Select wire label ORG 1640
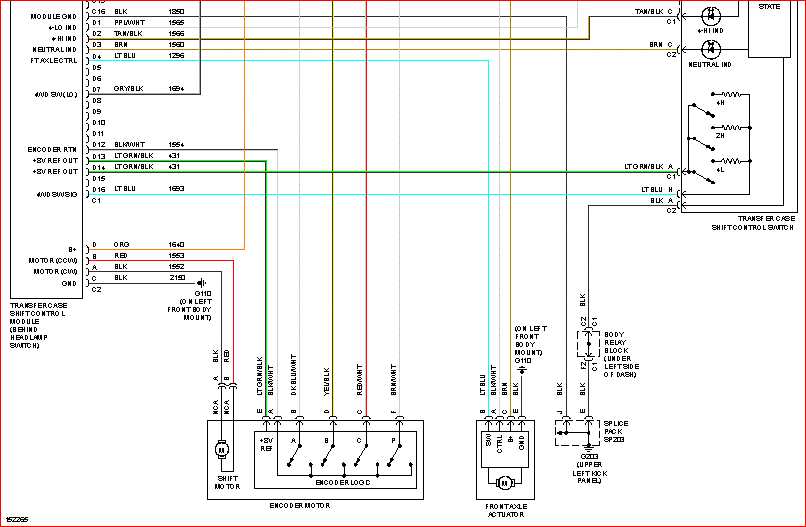This screenshot has height=527, width=806. coord(149,245)
